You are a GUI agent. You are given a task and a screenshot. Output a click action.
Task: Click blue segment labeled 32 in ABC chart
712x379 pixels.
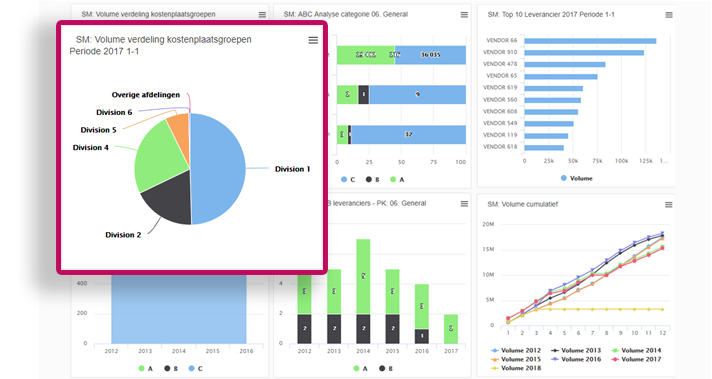(x=409, y=134)
